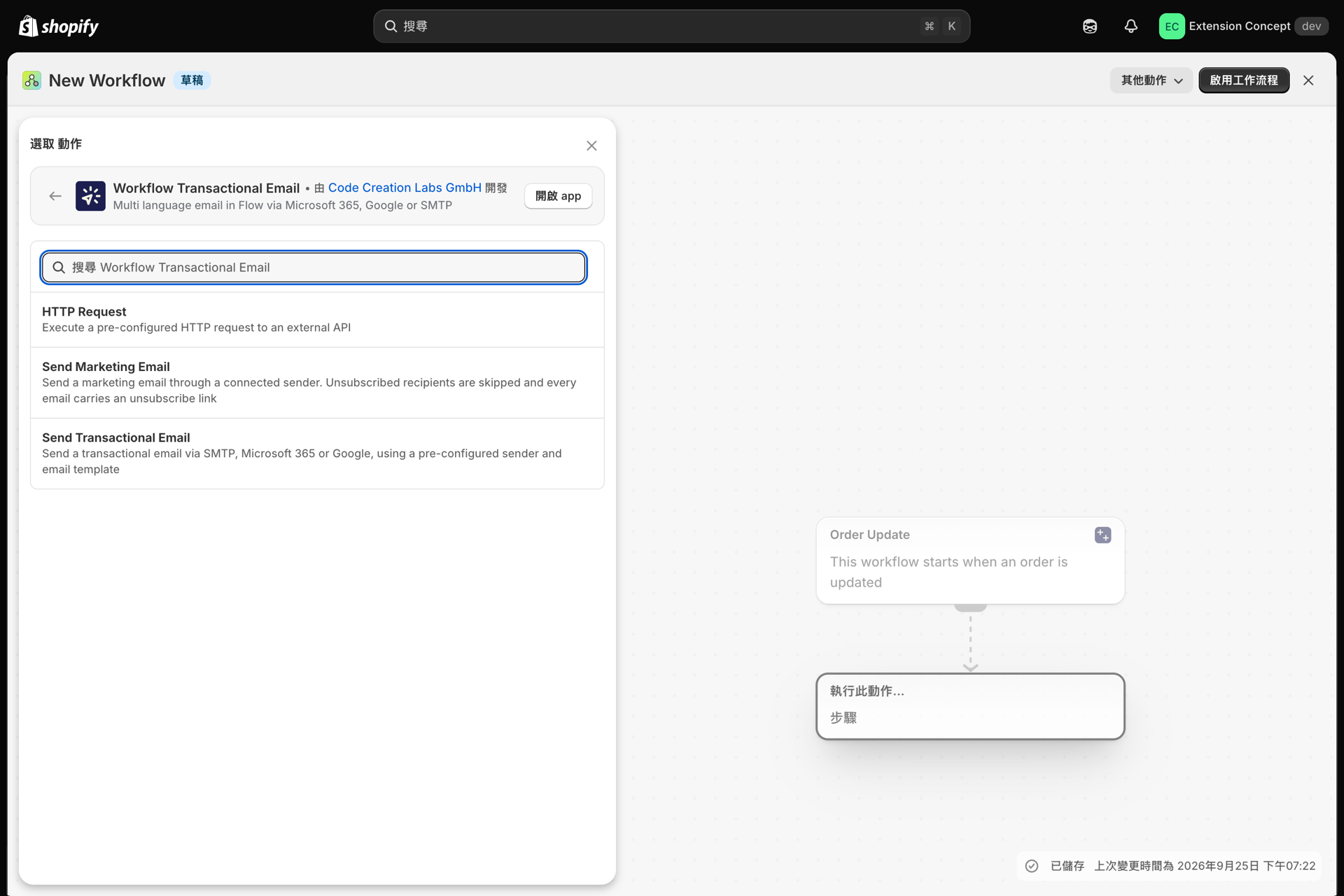Screen dimensions: 1344x896
Task: Select the 執行此動作 step card
Action: coord(970,706)
